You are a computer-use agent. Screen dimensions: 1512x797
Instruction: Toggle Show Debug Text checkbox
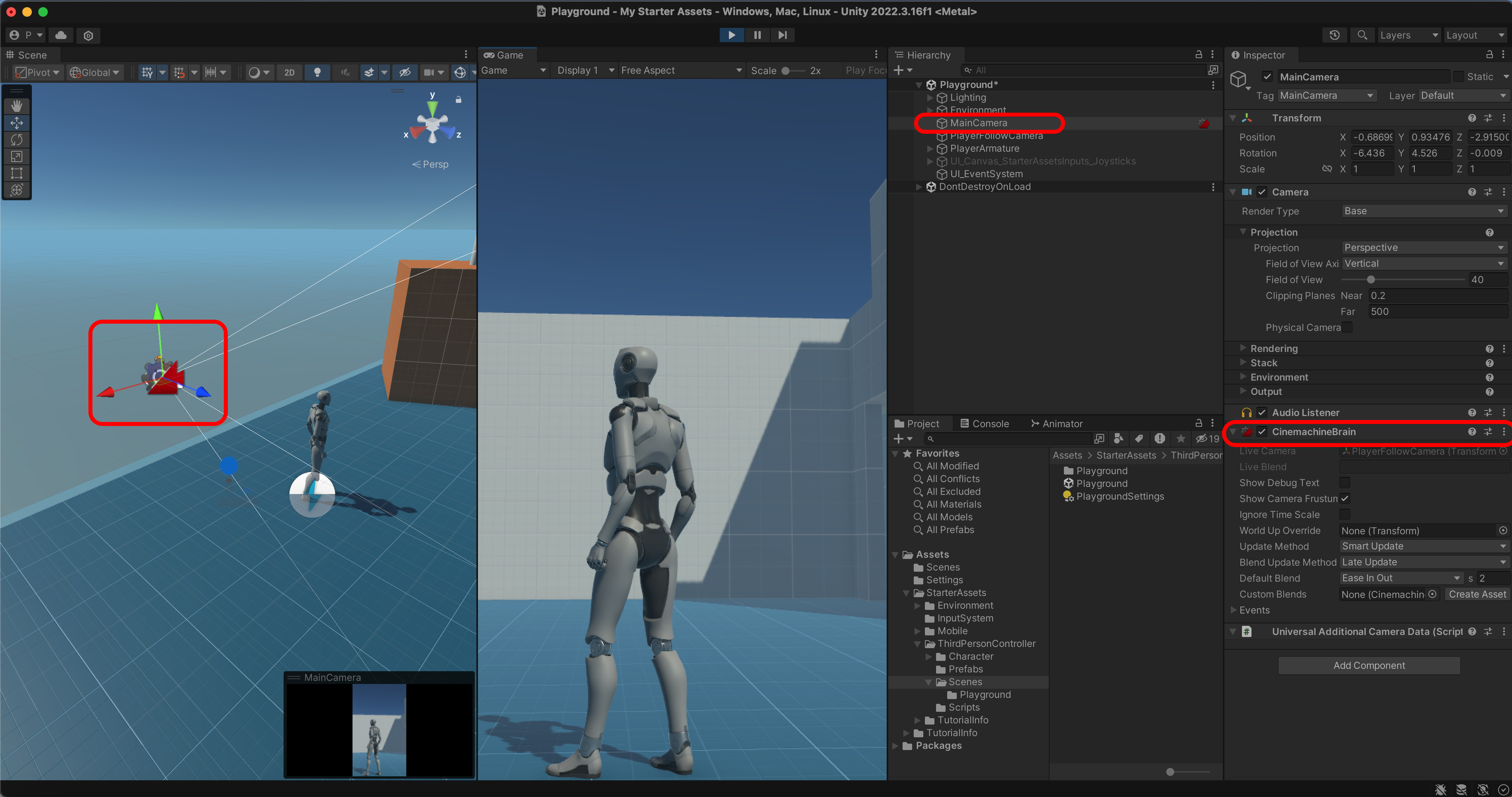(1345, 482)
